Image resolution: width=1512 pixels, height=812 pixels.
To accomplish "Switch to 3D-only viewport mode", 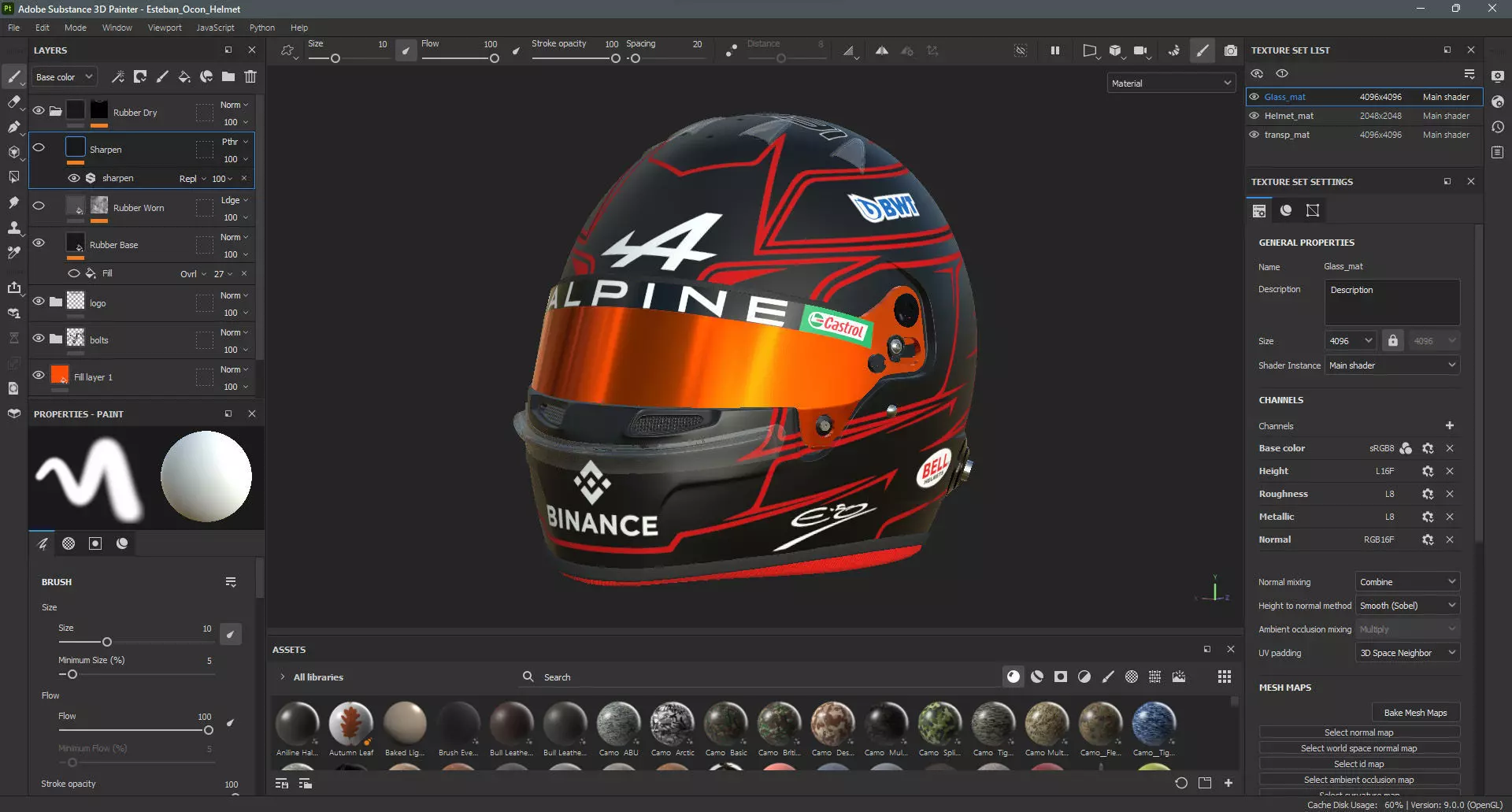I will pos(1115,50).
